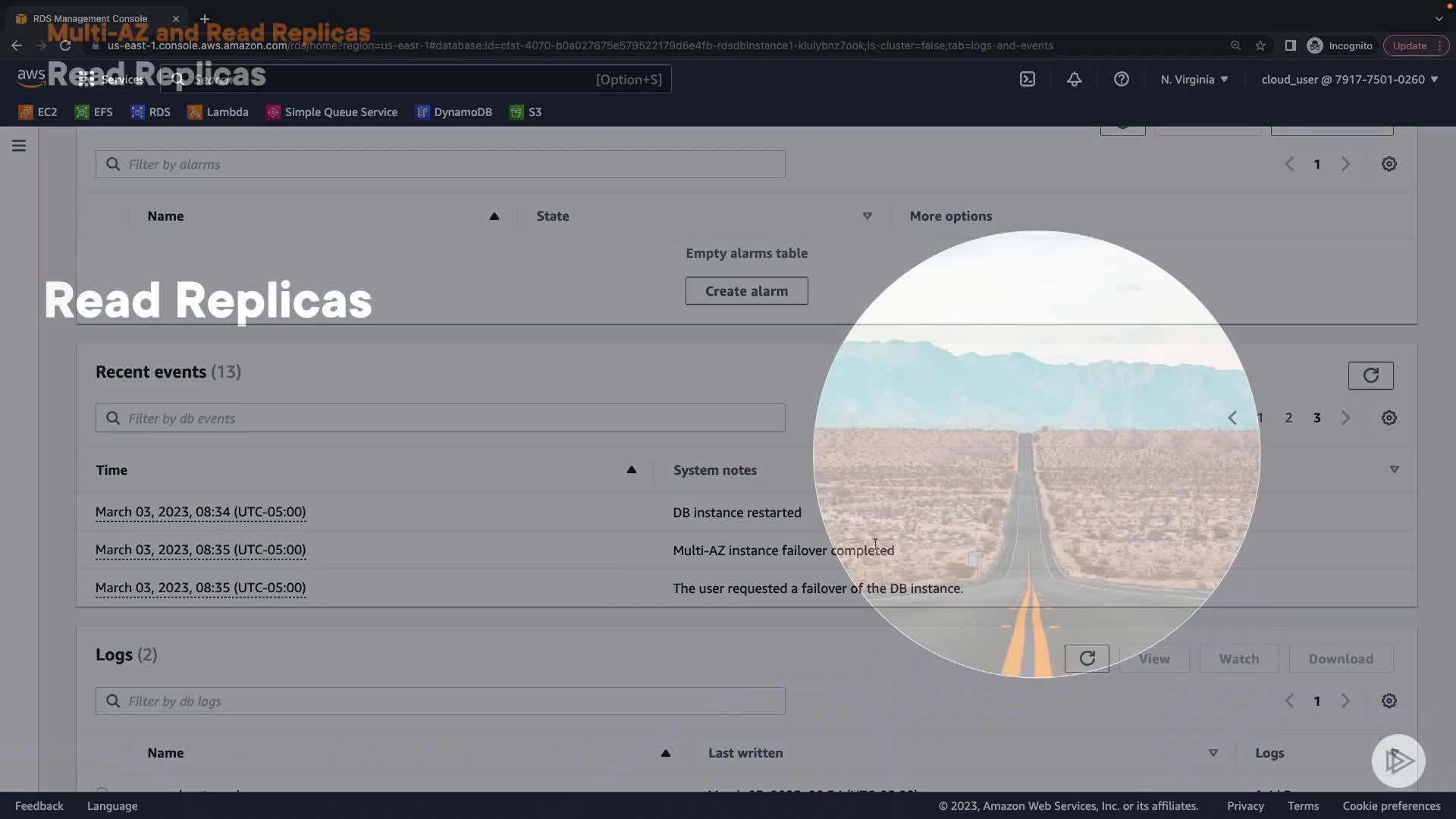Go to events page 2

tap(1288, 418)
